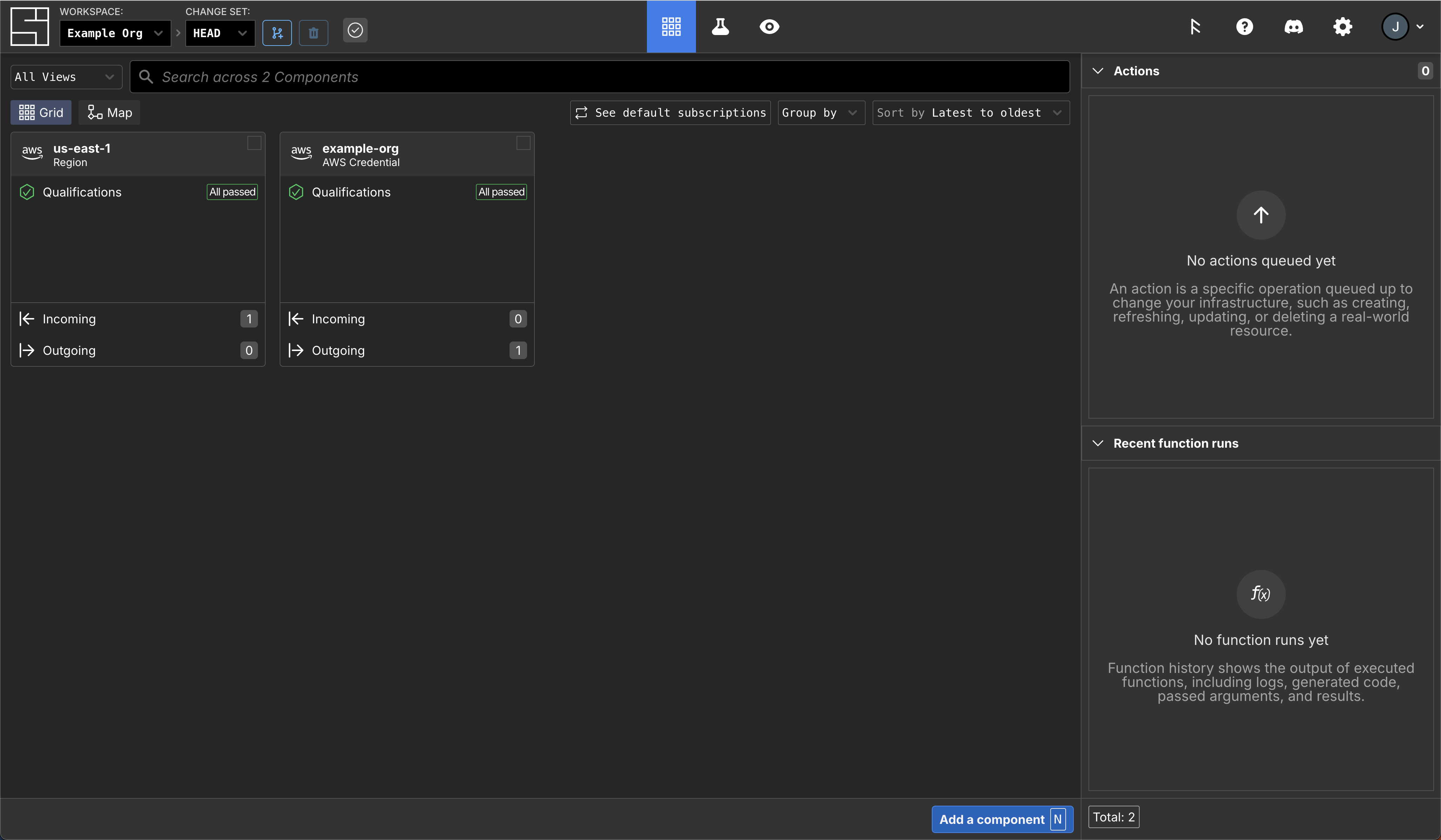Click the Region subtitle on us-east-1 card
The image size is (1441, 840).
tap(70, 163)
